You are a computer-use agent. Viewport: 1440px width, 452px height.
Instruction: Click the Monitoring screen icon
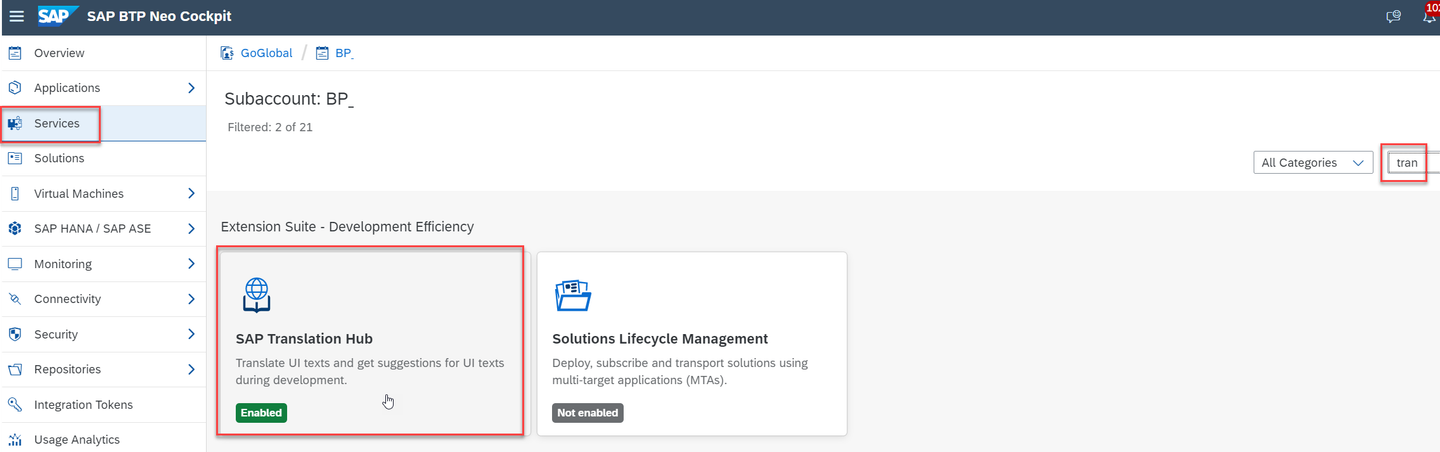click(15, 264)
